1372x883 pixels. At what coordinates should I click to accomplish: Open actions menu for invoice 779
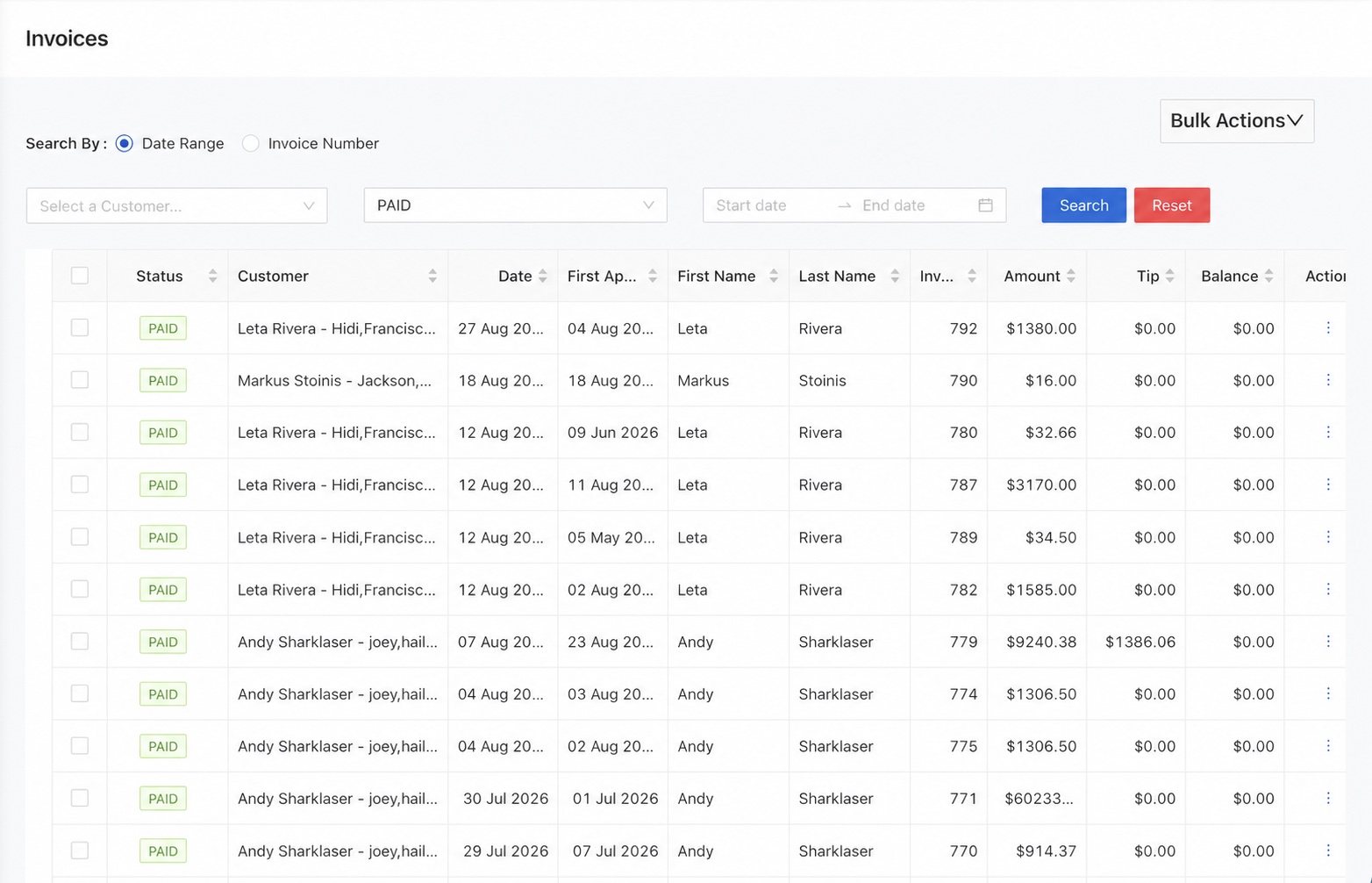click(1328, 642)
